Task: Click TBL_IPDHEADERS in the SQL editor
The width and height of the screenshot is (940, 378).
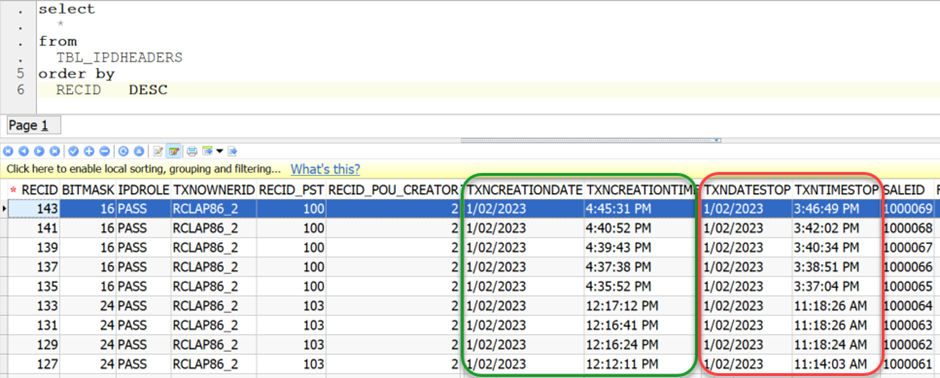Action: [x=119, y=58]
